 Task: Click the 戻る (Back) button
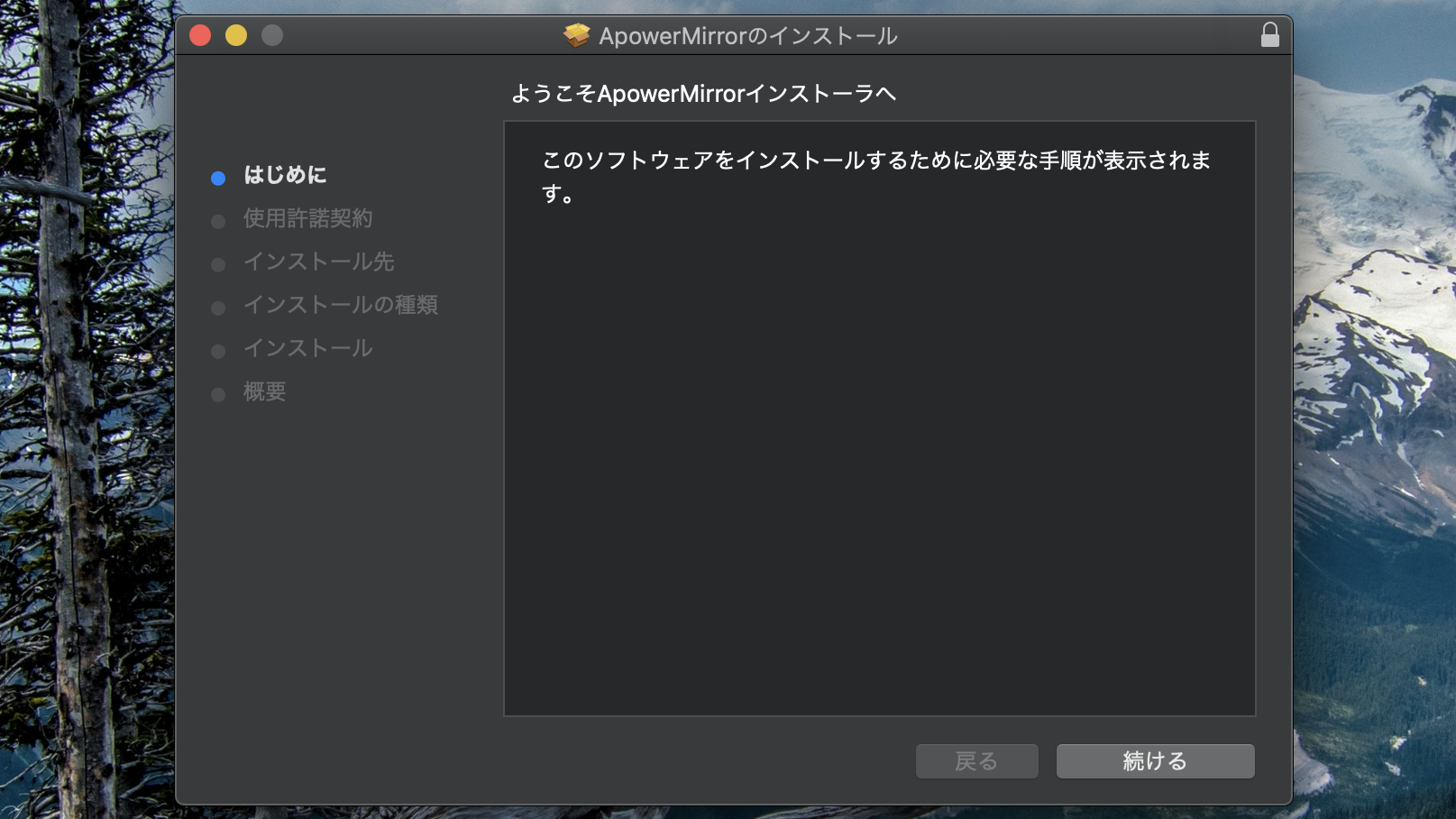pos(976,761)
